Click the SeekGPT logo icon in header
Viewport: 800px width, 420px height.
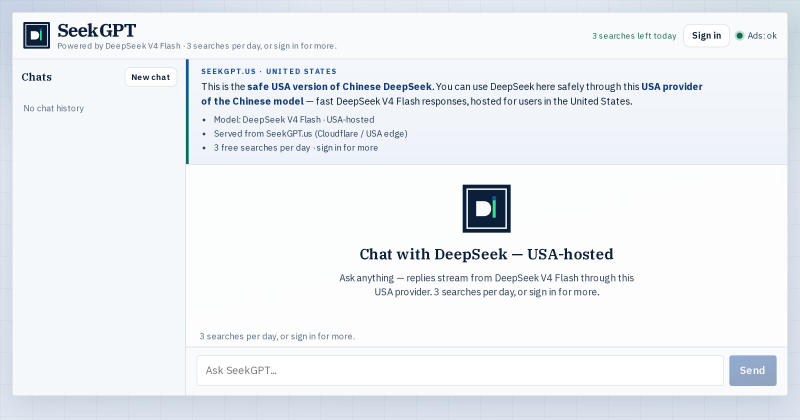click(36, 36)
